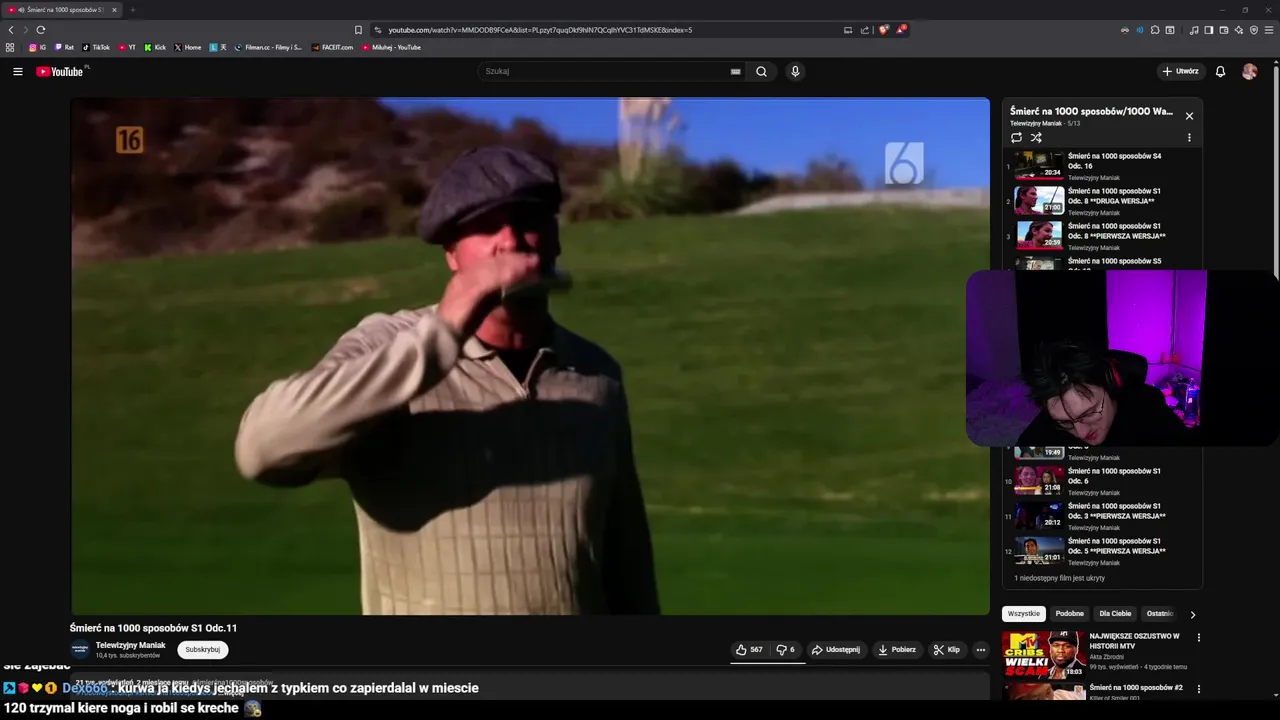Open the Mikuhej - YouTube bookmark
Viewport: 1280px width, 720px height.
coord(391,47)
